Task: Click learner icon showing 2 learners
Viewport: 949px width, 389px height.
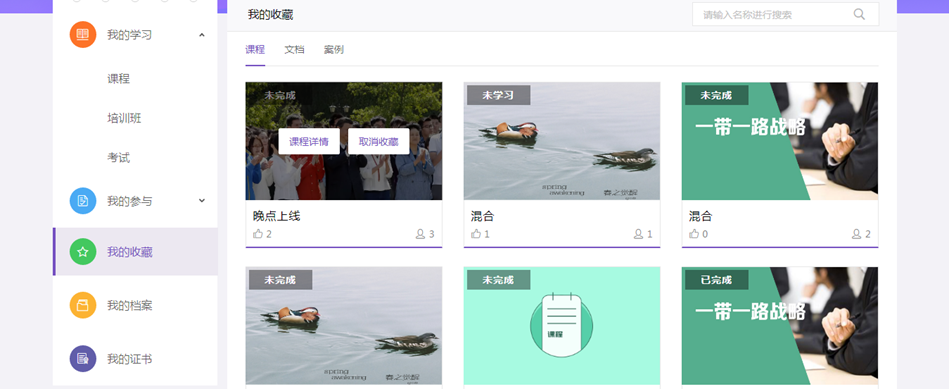Action: coord(856,234)
